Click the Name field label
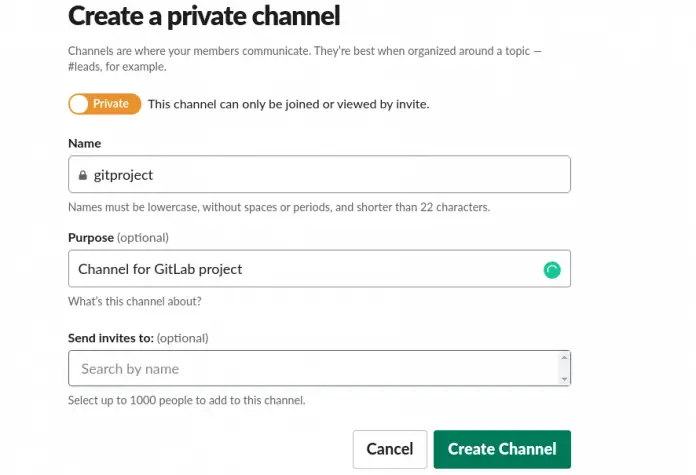 [x=85, y=143]
